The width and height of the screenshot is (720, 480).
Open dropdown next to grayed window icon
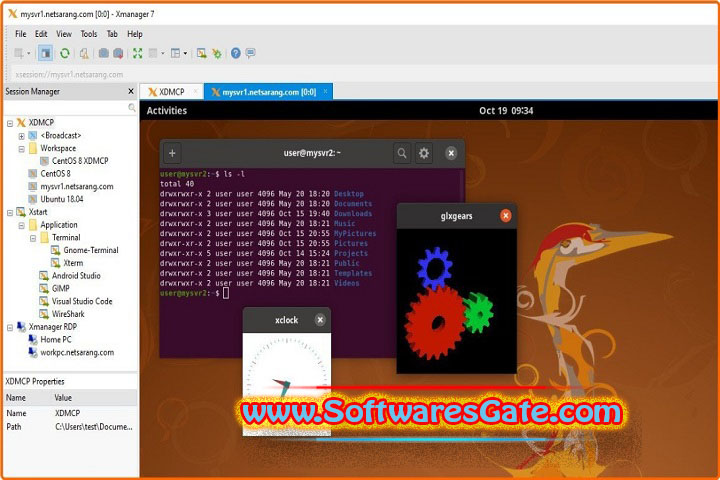click(x=163, y=53)
